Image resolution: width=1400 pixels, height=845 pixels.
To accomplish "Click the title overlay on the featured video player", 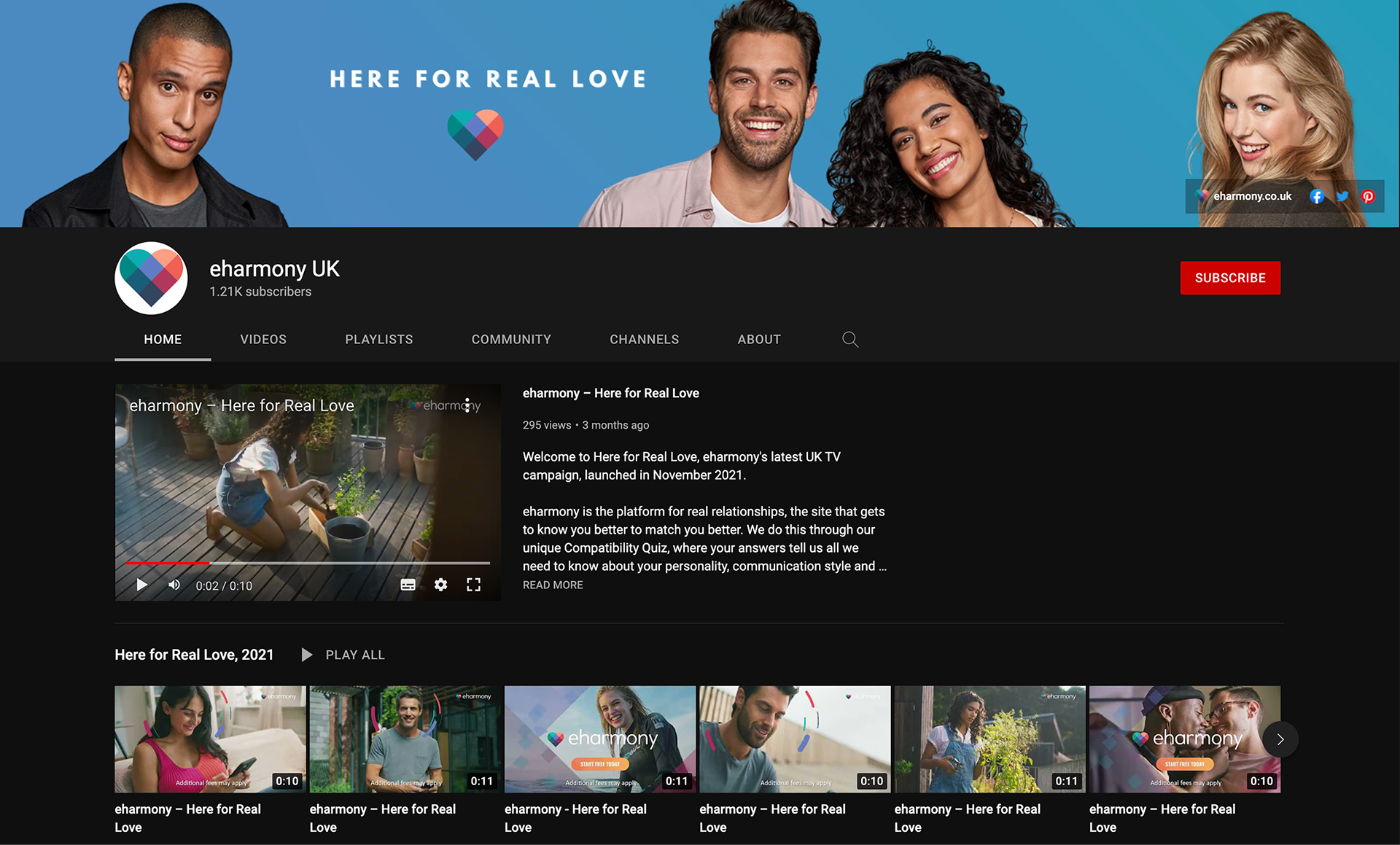I will pos(242,405).
